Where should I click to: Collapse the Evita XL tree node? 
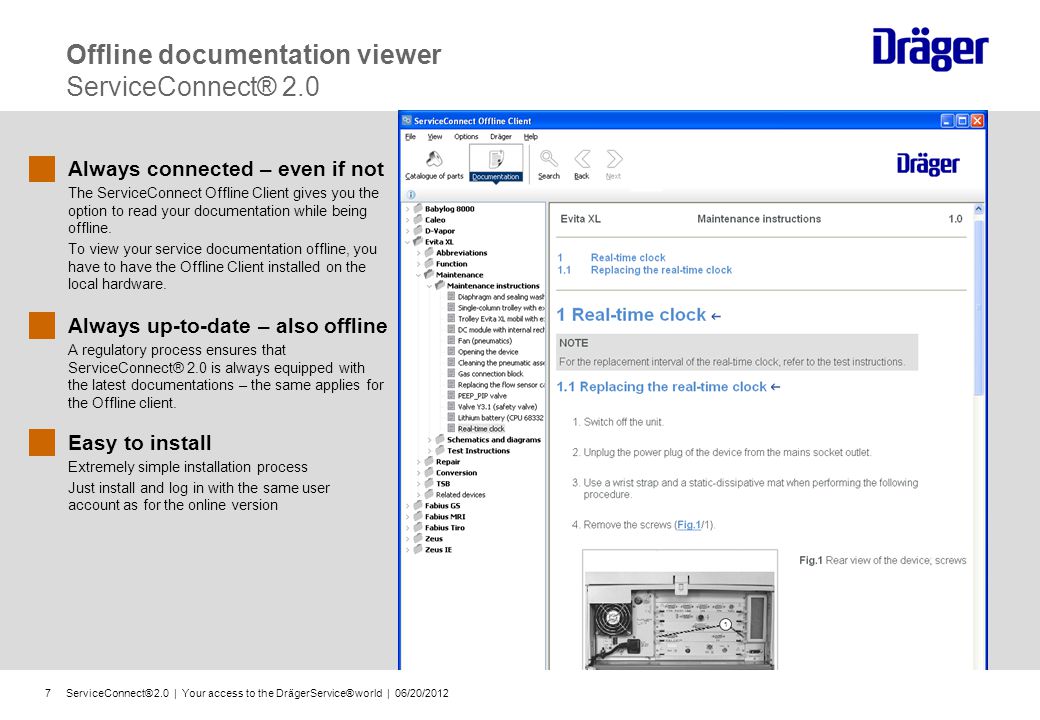[x=407, y=242]
